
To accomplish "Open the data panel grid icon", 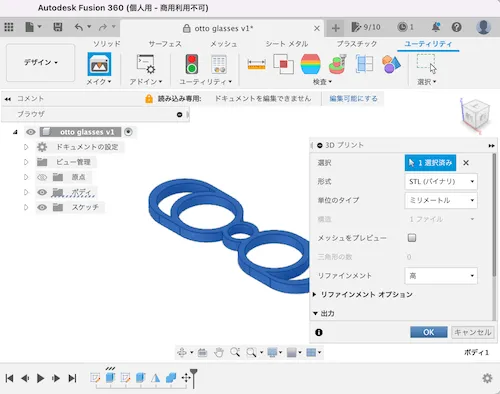I will [x=9, y=27].
